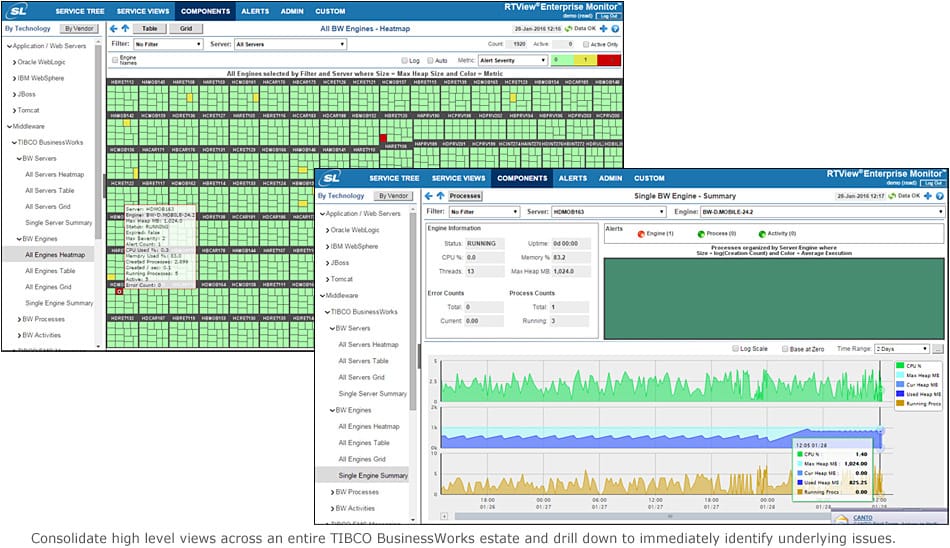The height and width of the screenshot is (548, 950).
Task: Click the red heatmap cell under HARET135
Action: pos(383,139)
